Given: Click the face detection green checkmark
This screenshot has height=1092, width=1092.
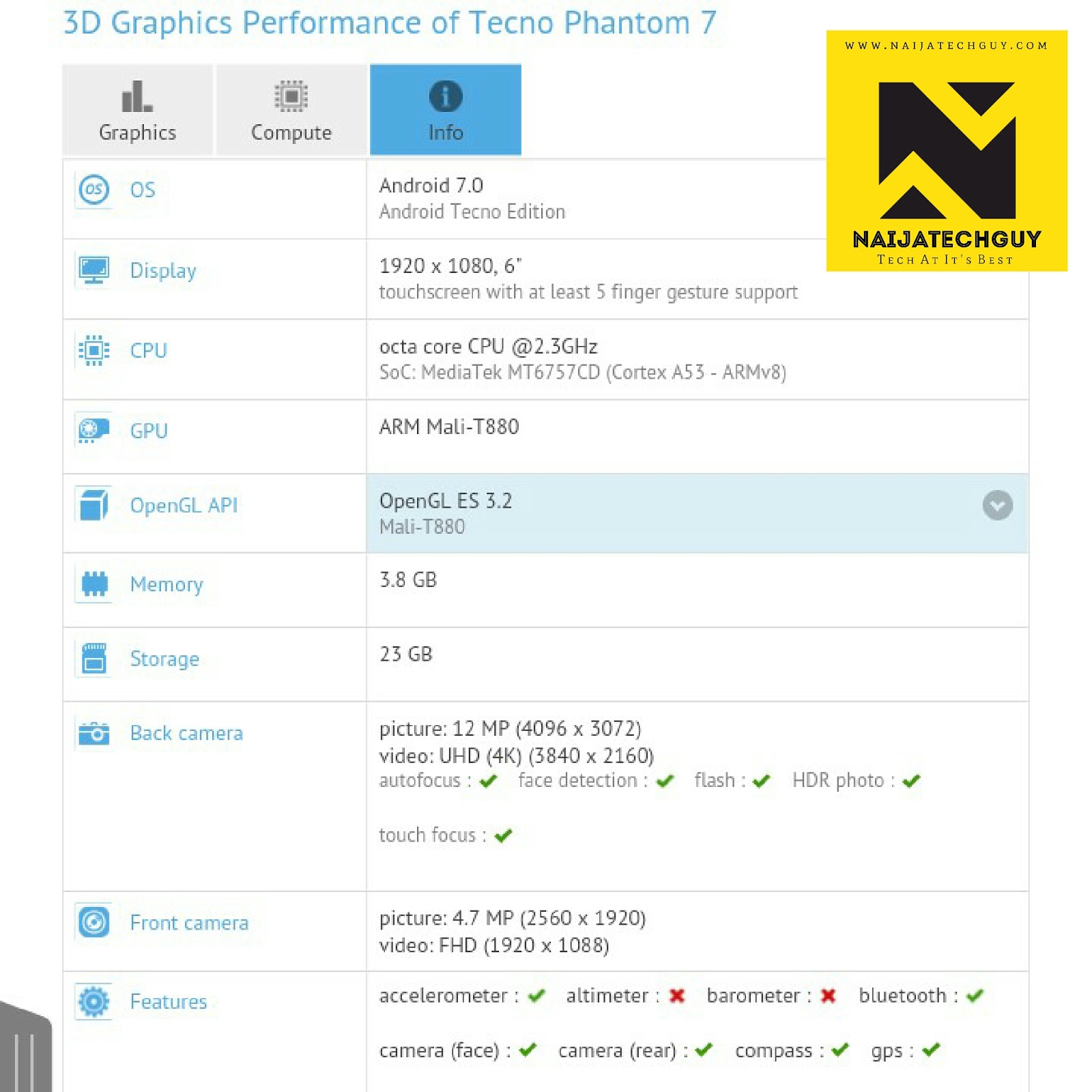Looking at the screenshot, I should tap(665, 781).
